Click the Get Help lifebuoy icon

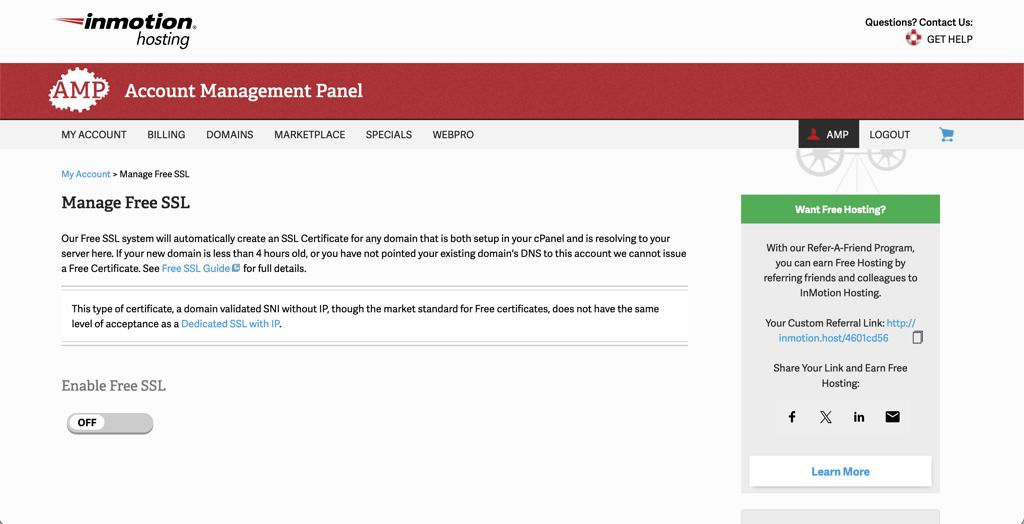(913, 39)
